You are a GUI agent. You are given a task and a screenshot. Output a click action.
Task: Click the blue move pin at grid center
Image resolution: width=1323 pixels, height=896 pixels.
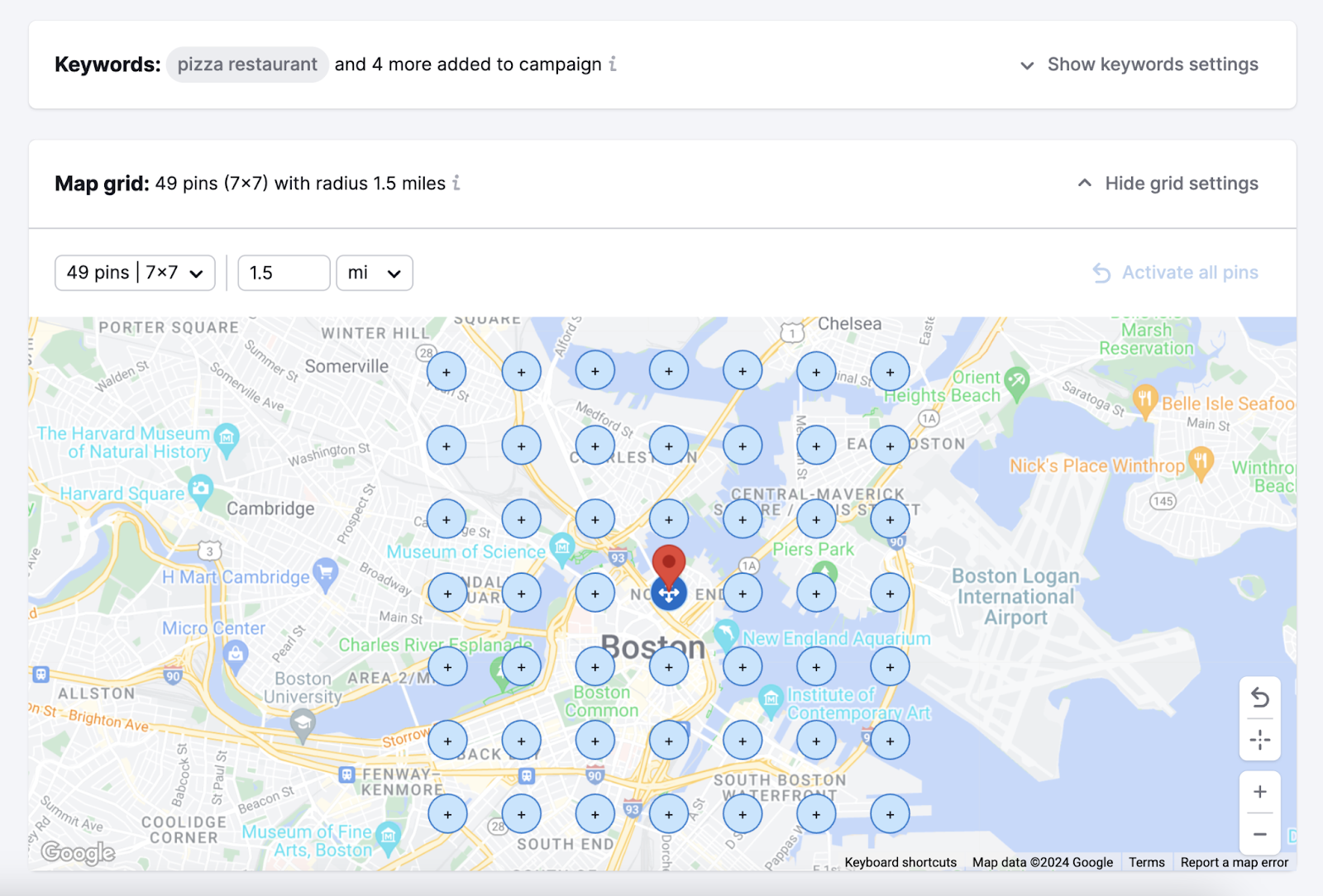(x=669, y=593)
